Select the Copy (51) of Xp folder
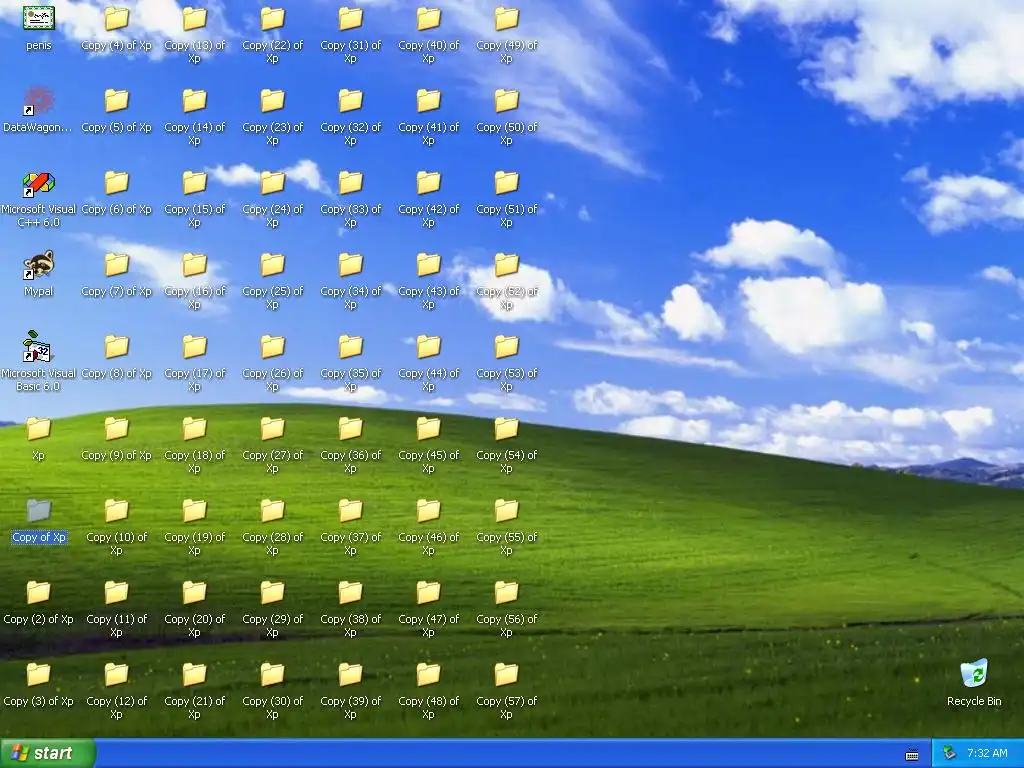 click(506, 184)
